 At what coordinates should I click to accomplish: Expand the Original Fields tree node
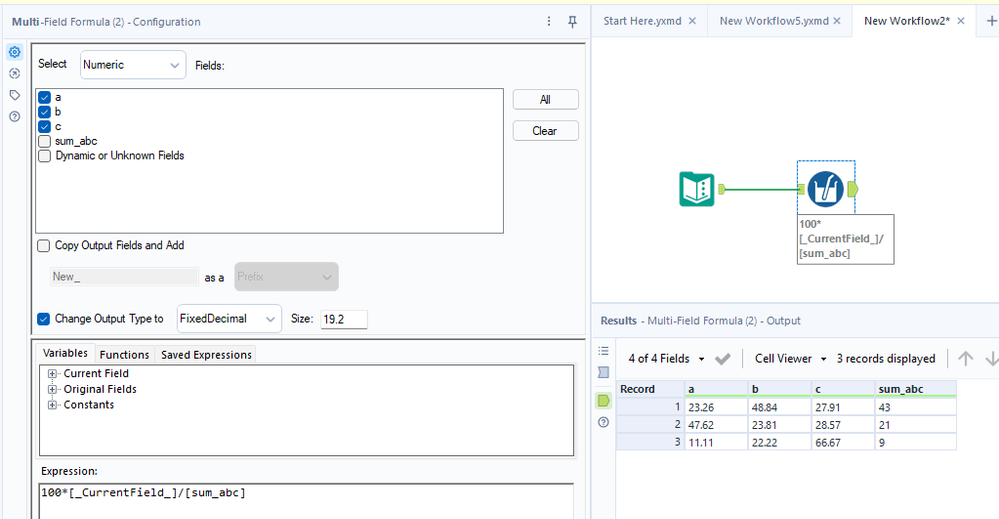click(52, 389)
